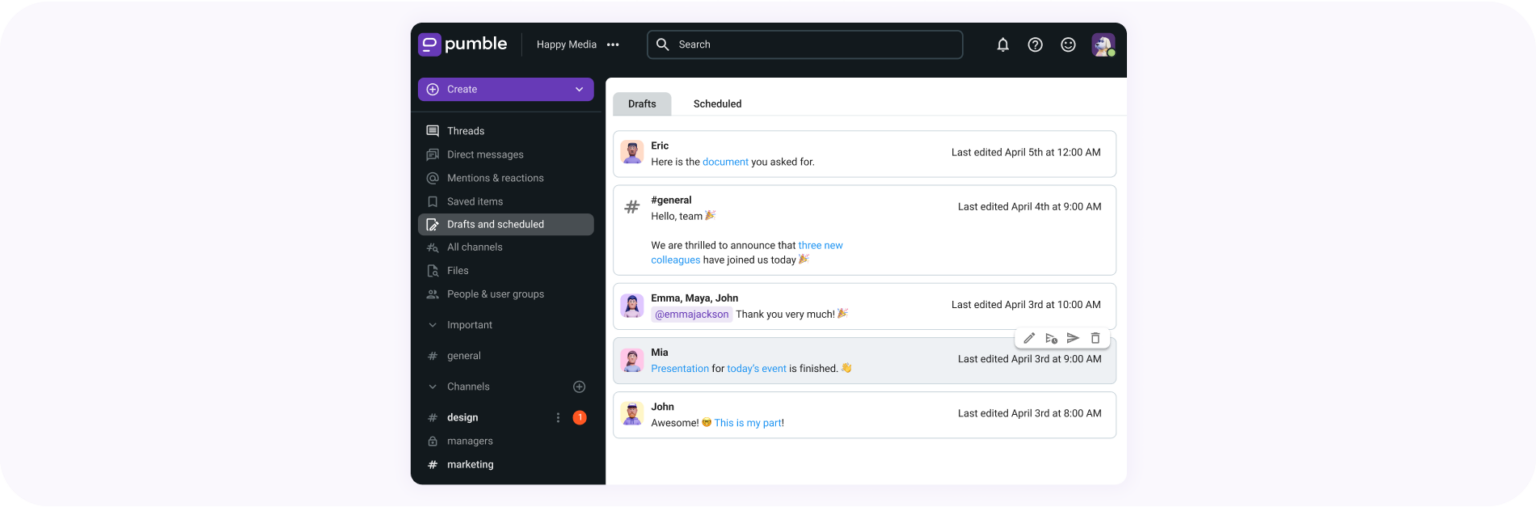This screenshot has width=1536, height=507.
Task: Select the 'Last edited April 3rd at 8:00 AM' text
Action: 1030,414
